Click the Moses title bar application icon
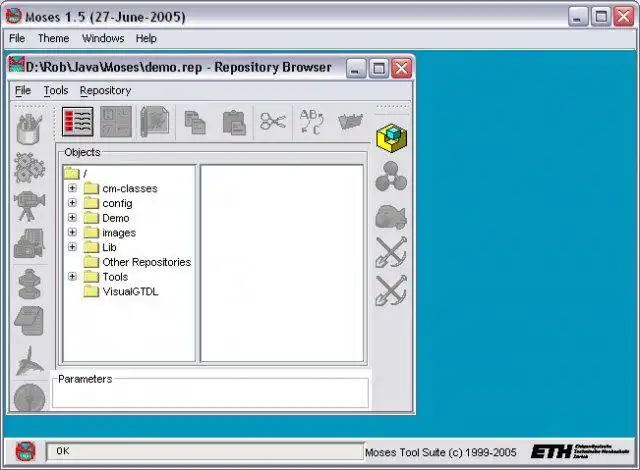This screenshot has height=470, width=640. pyautogui.click(x=13, y=16)
